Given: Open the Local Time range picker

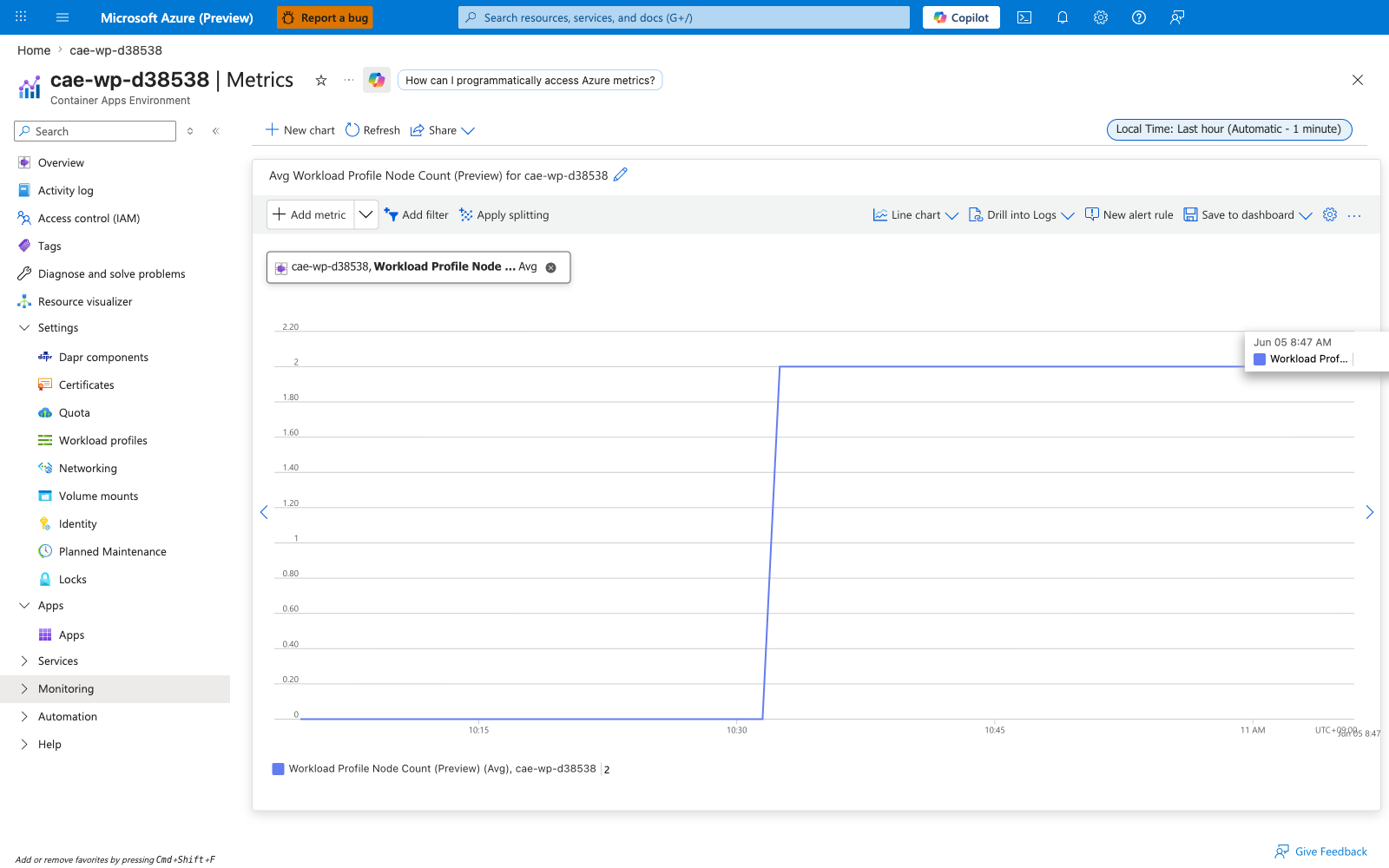Looking at the screenshot, I should coord(1229,129).
